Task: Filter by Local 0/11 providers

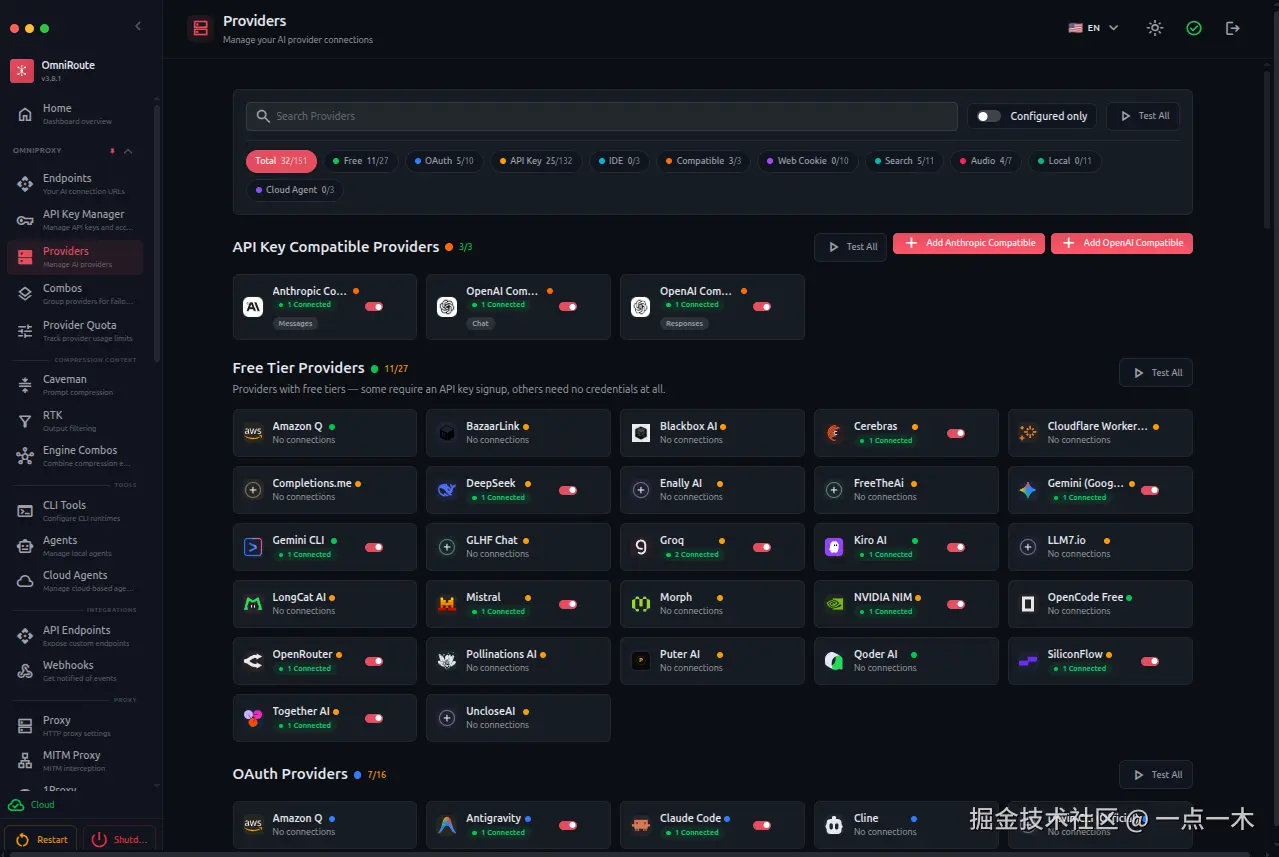Action: (1065, 161)
